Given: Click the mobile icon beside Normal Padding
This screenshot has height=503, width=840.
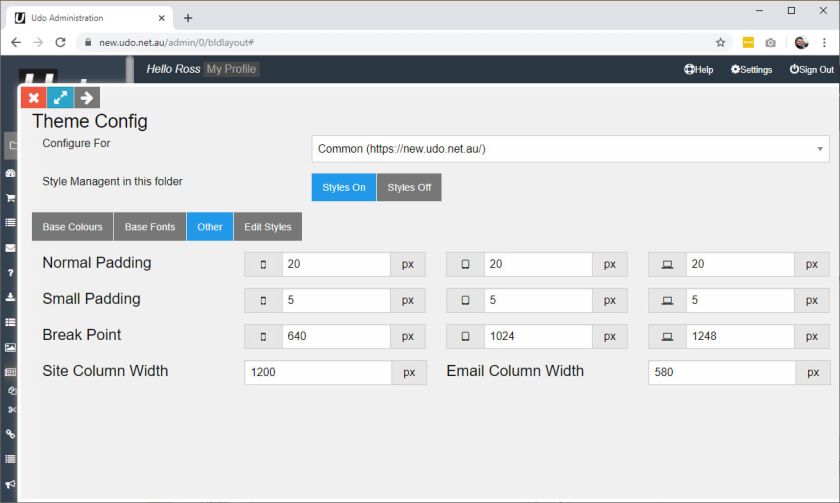Looking at the screenshot, I should [x=263, y=264].
